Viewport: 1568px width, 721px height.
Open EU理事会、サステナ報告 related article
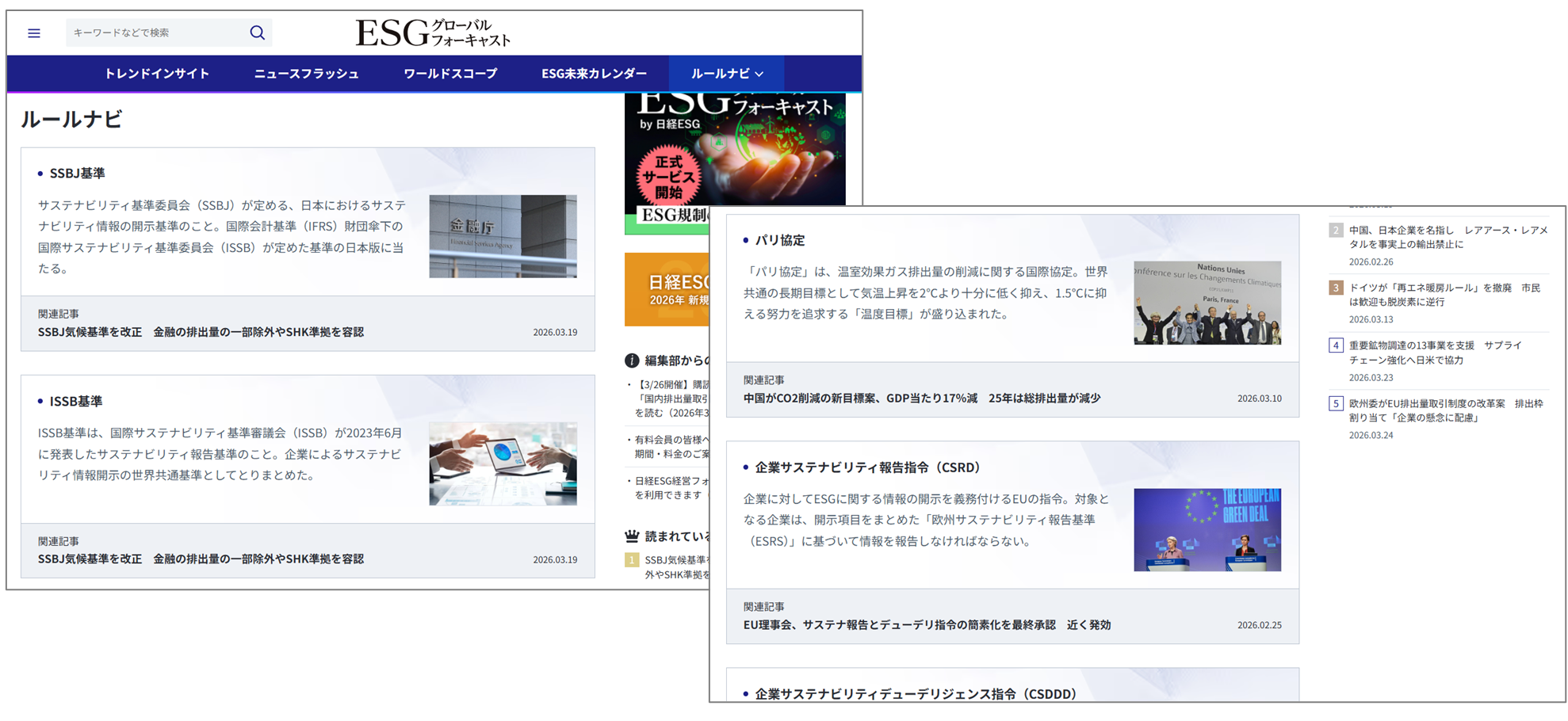[927, 624]
